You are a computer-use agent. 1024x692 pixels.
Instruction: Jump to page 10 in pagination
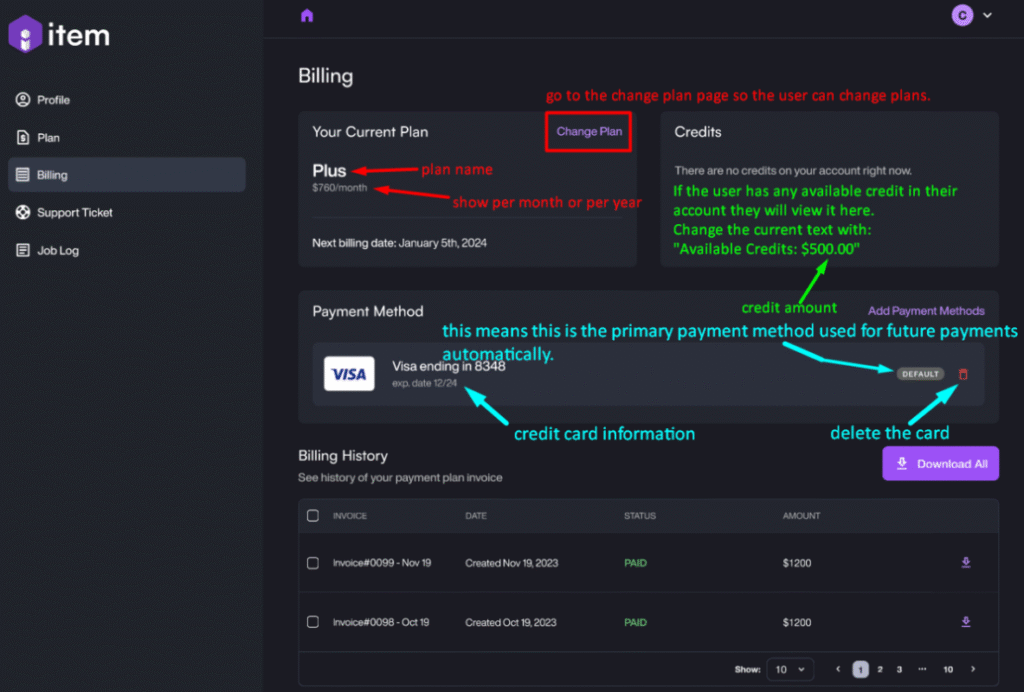(x=947, y=669)
